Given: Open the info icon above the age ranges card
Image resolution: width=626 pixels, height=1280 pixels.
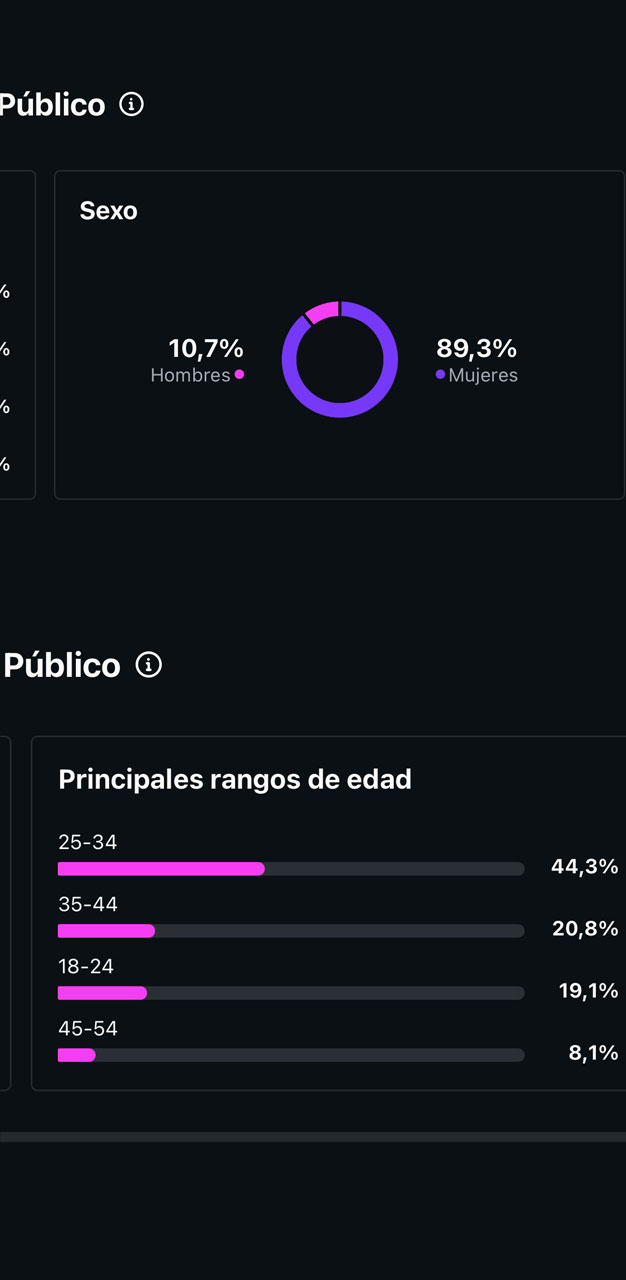Looking at the screenshot, I should [x=148, y=665].
